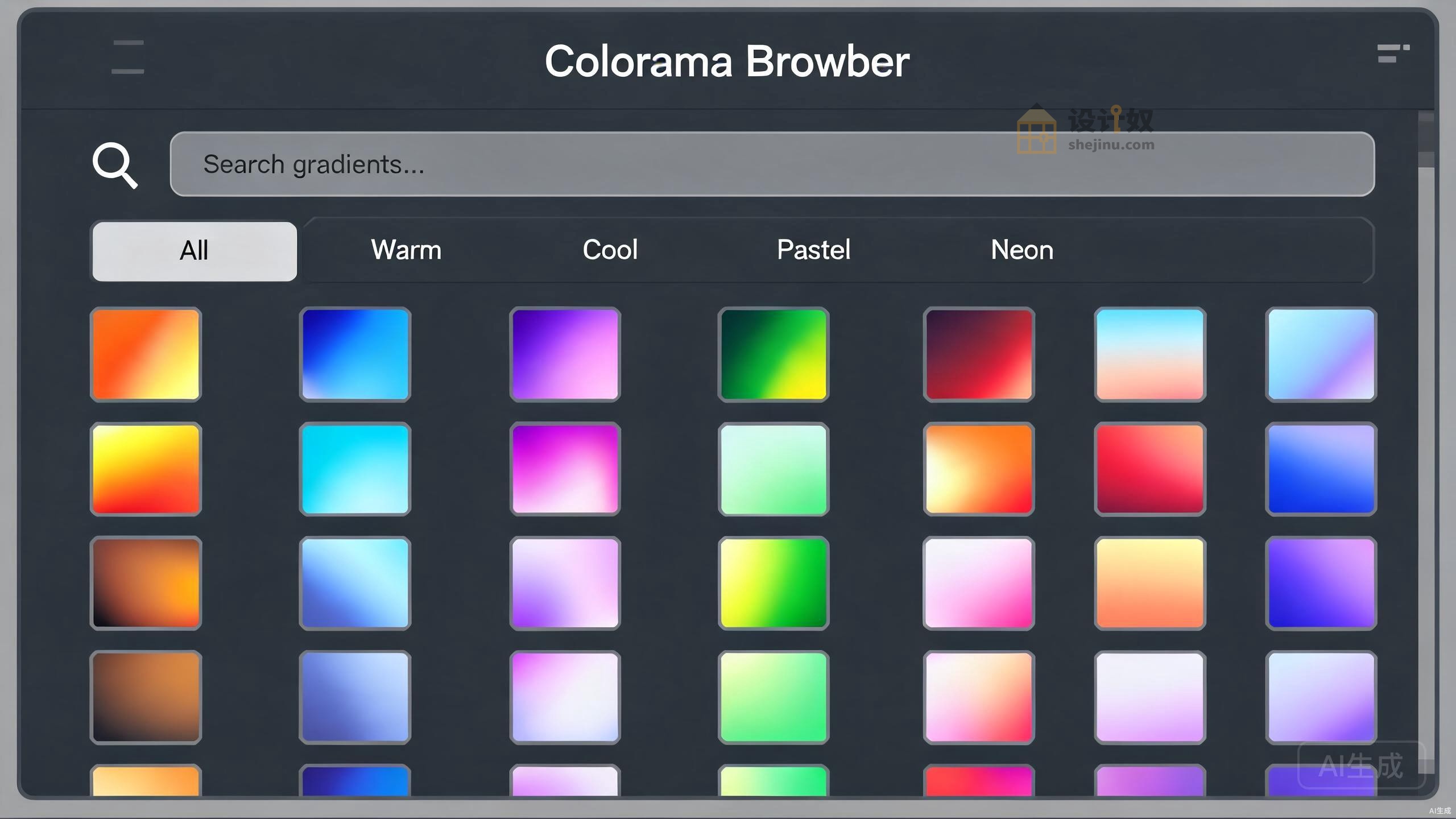The height and width of the screenshot is (819, 1456).
Task: Open the sort/filter icon at top right
Action: 1393,53
